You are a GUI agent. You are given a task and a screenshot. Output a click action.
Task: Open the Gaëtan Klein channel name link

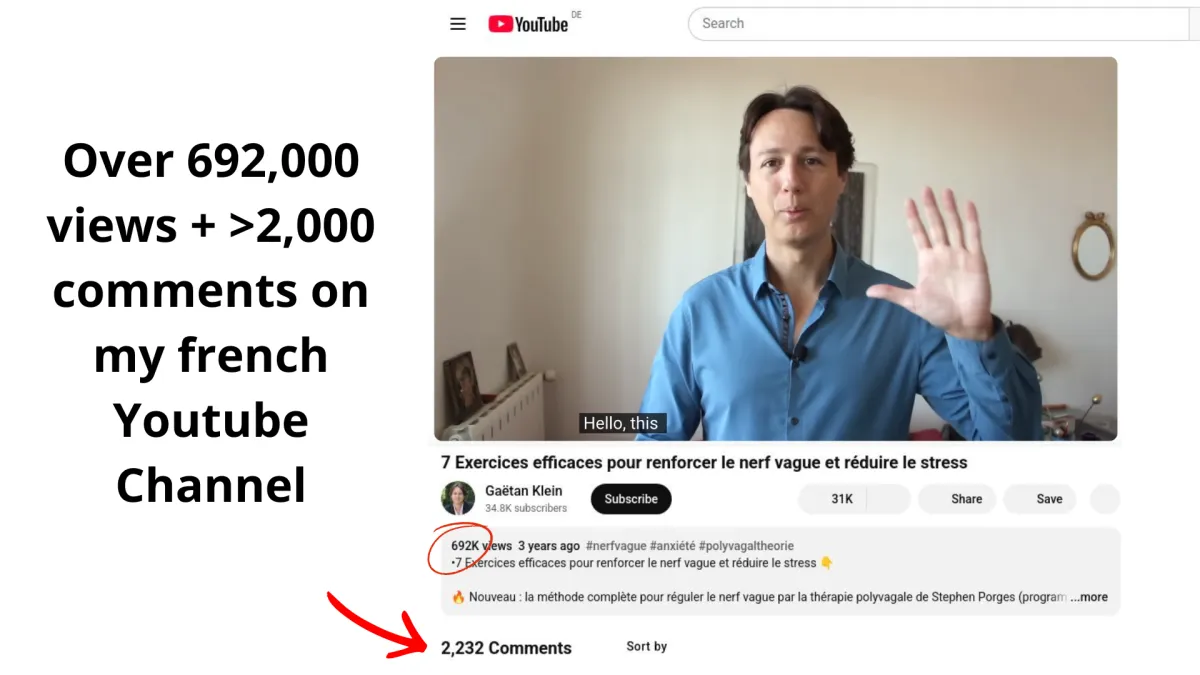point(523,491)
